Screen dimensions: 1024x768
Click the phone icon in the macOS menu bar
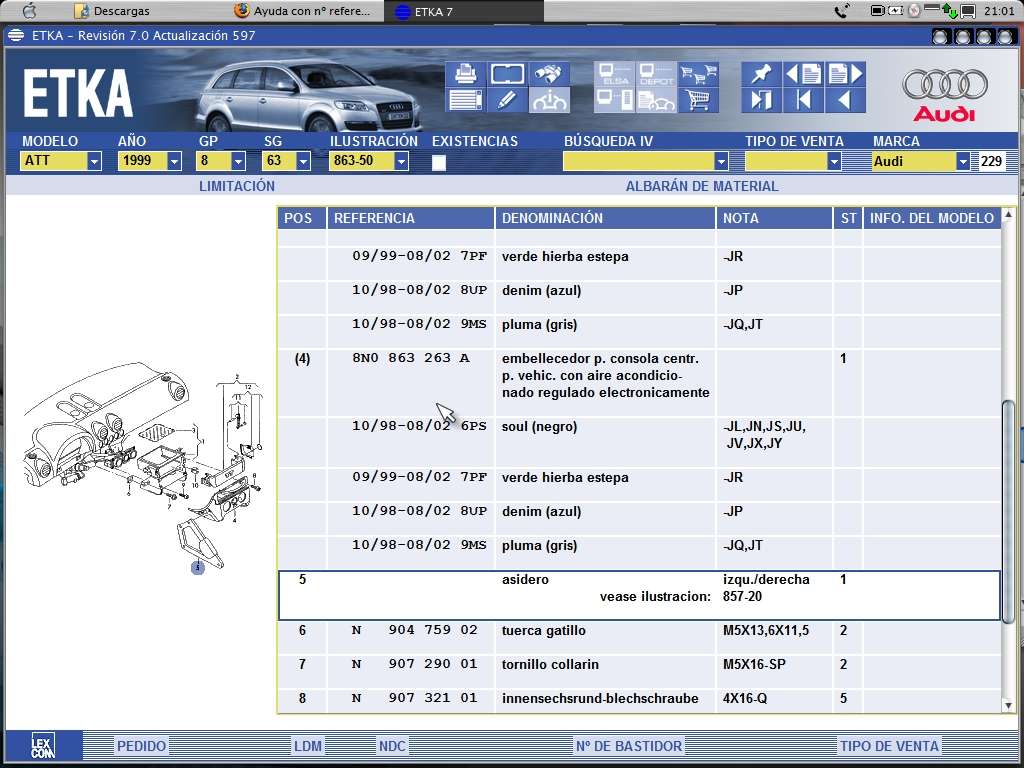click(842, 10)
